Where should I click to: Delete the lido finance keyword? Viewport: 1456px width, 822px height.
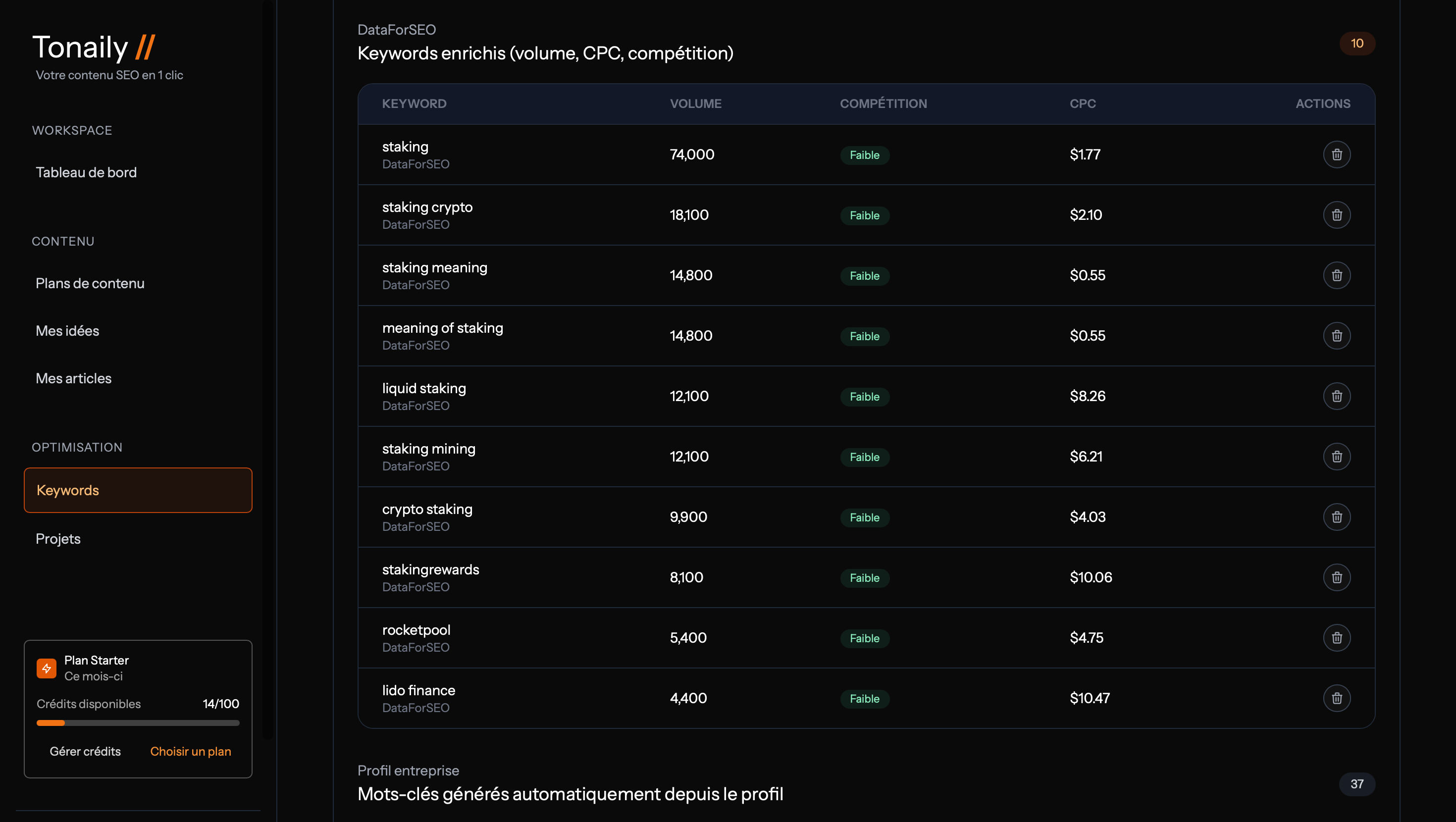pos(1336,698)
